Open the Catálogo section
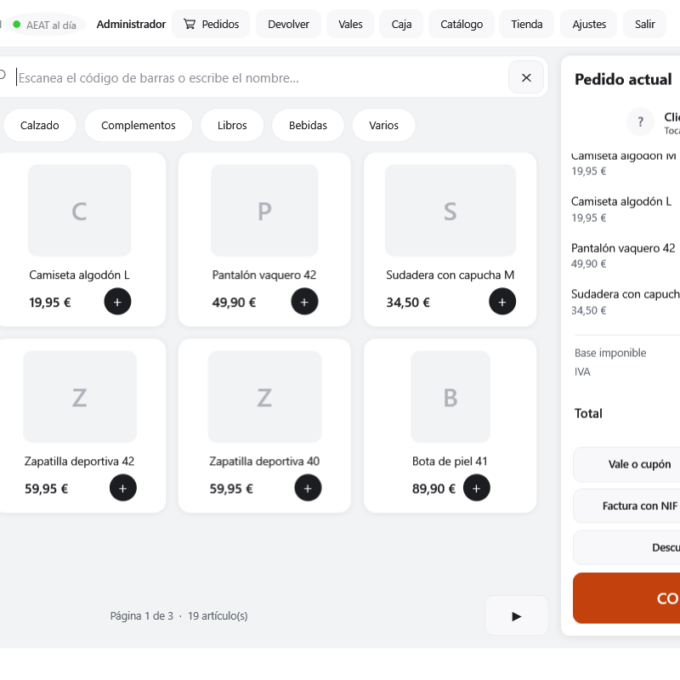 click(461, 24)
